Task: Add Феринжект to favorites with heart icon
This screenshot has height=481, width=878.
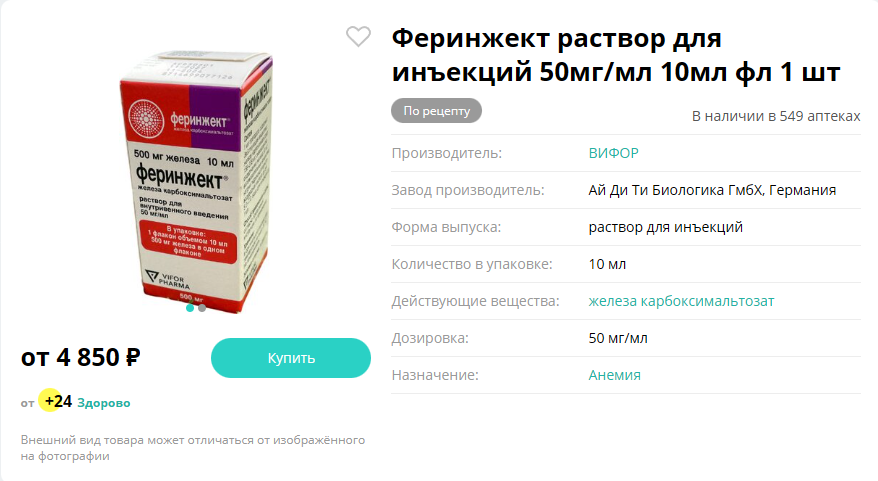Action: coord(358,37)
